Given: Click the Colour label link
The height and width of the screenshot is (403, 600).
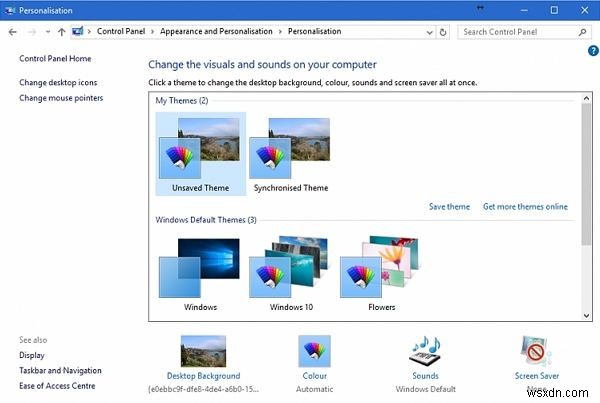Looking at the screenshot, I should click(x=315, y=376).
